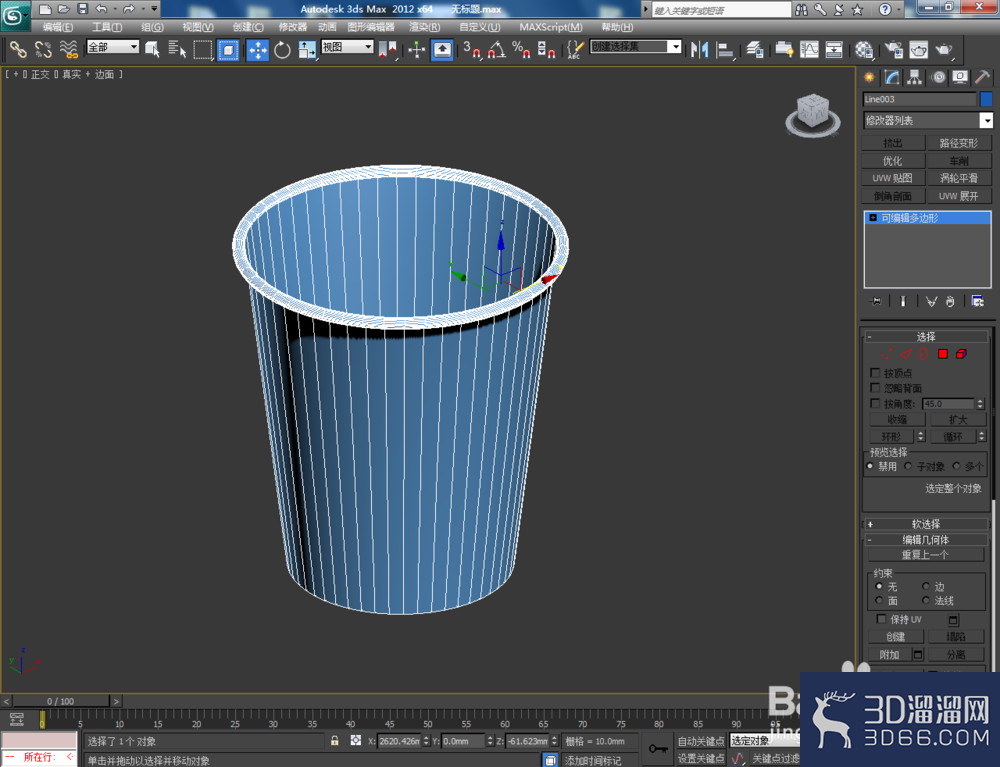Viewport: 1000px width, 767px height.
Task: Select constraint 面 radio button
Action: click(879, 600)
